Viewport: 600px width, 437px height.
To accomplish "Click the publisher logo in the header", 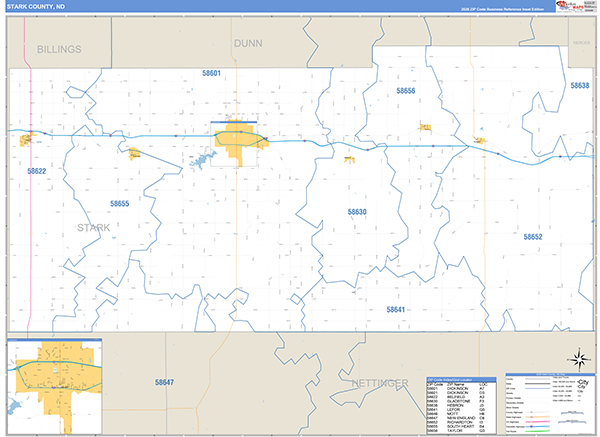I will (574, 6).
